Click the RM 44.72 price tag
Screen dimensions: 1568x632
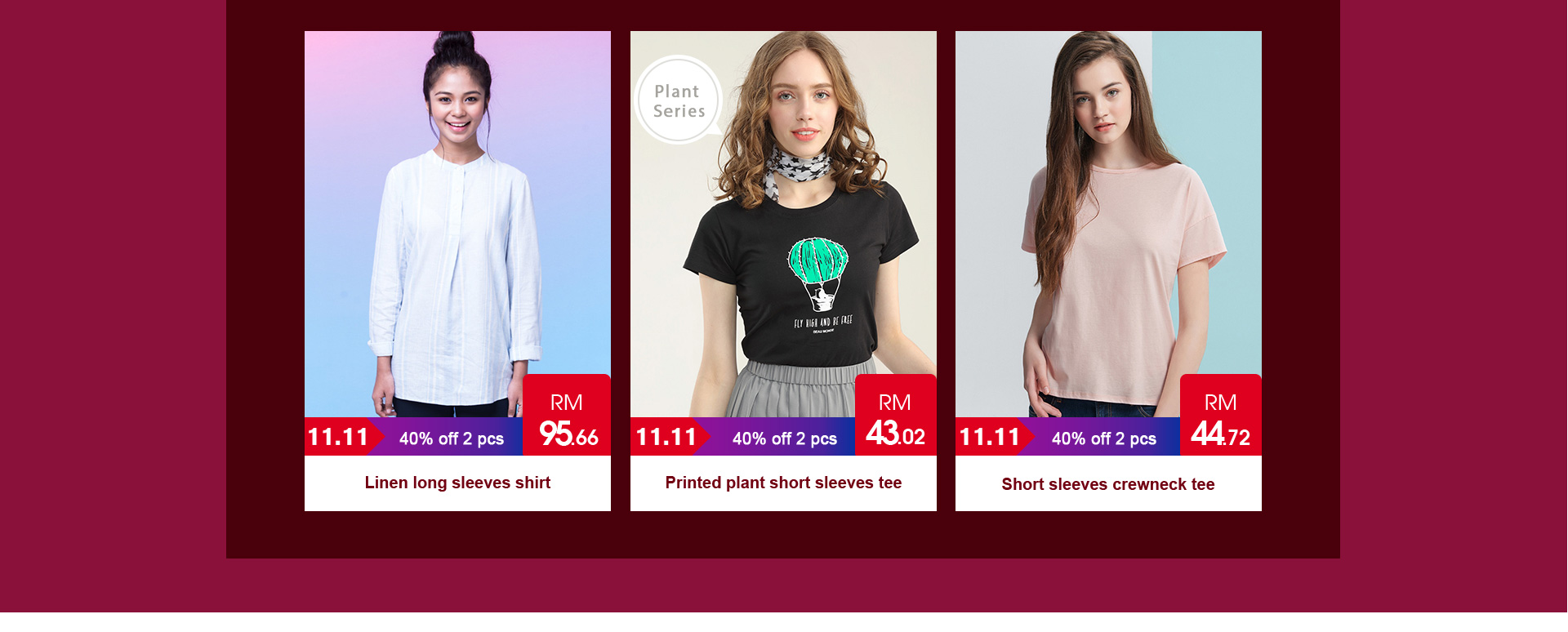click(x=1221, y=415)
